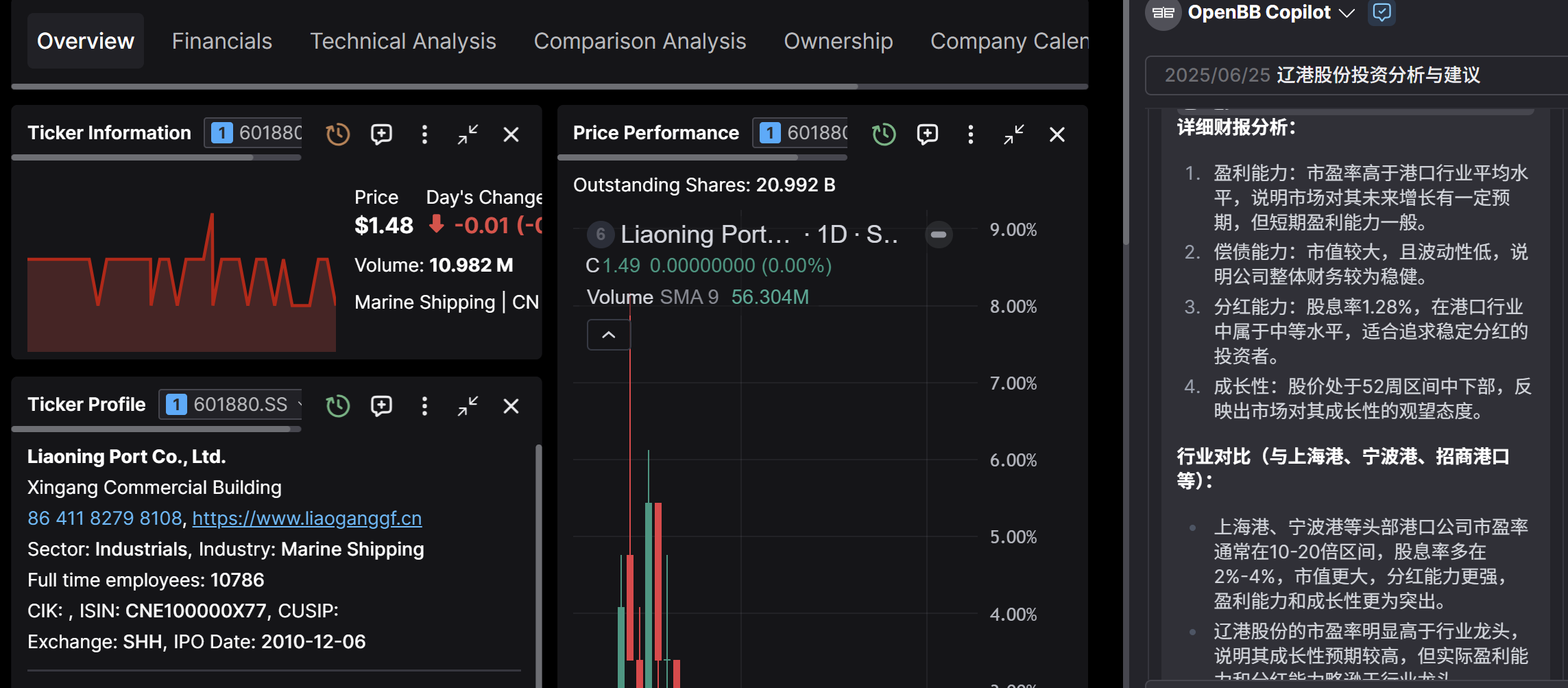Screen dimensions: 1568x688
Task: Open the liaoganggf.cn website link
Action: [306, 518]
